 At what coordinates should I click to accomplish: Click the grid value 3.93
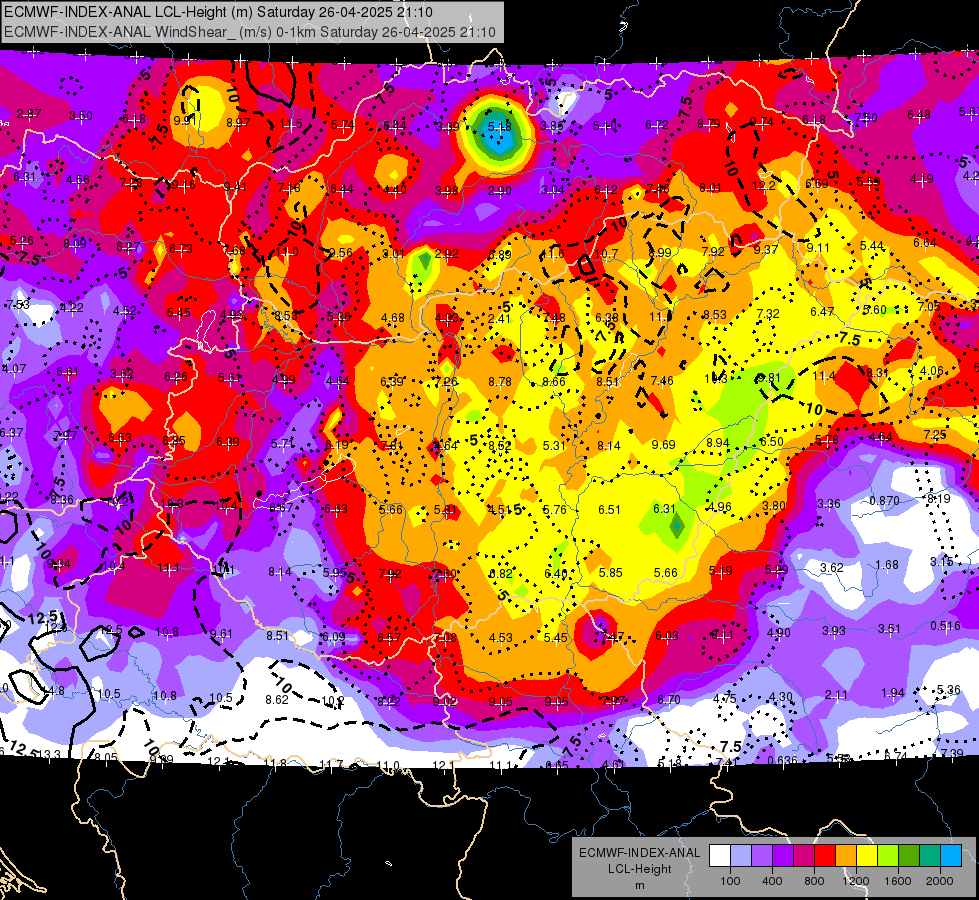(834, 631)
